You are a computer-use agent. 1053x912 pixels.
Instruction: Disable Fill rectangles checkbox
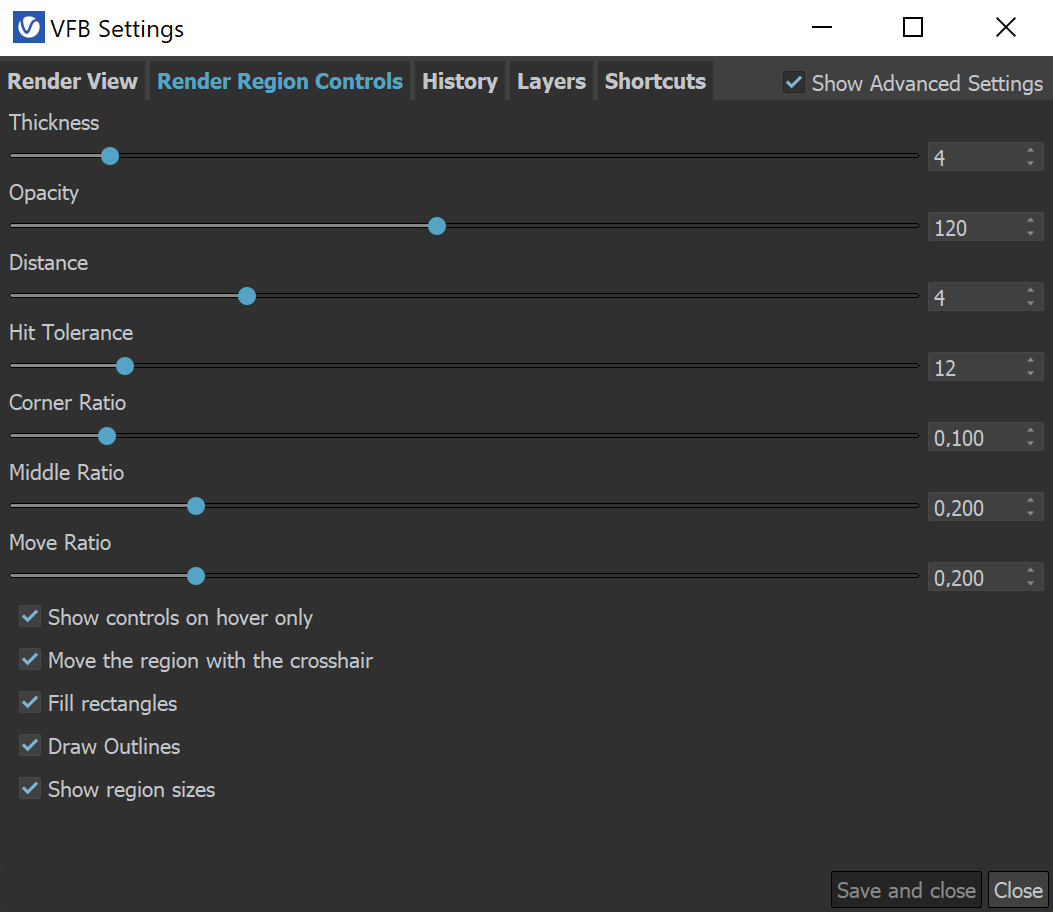pos(30,702)
